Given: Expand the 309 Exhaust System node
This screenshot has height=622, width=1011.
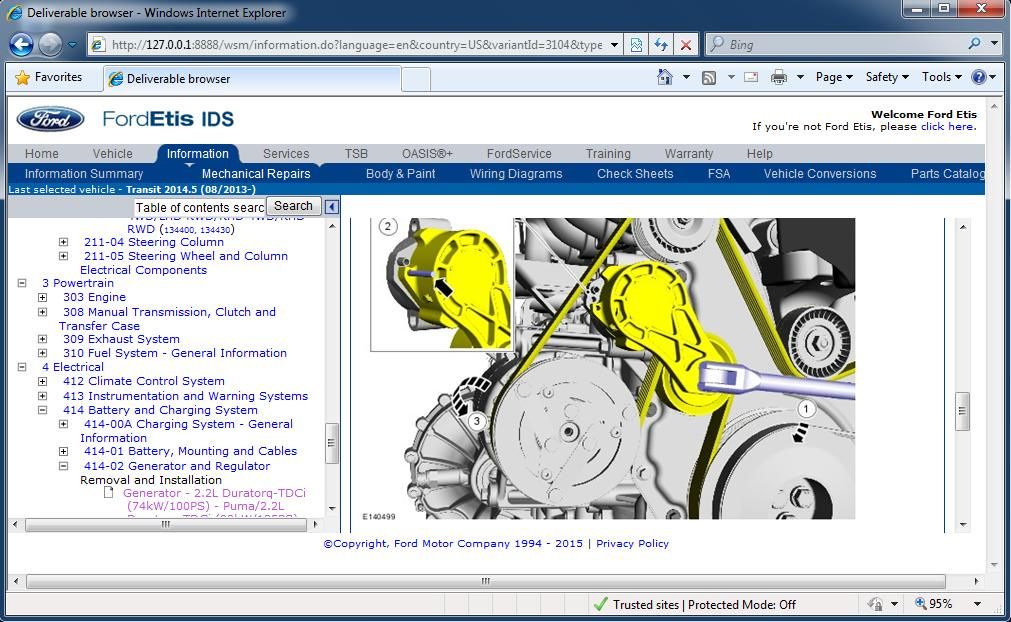Looking at the screenshot, I should [x=43, y=338].
